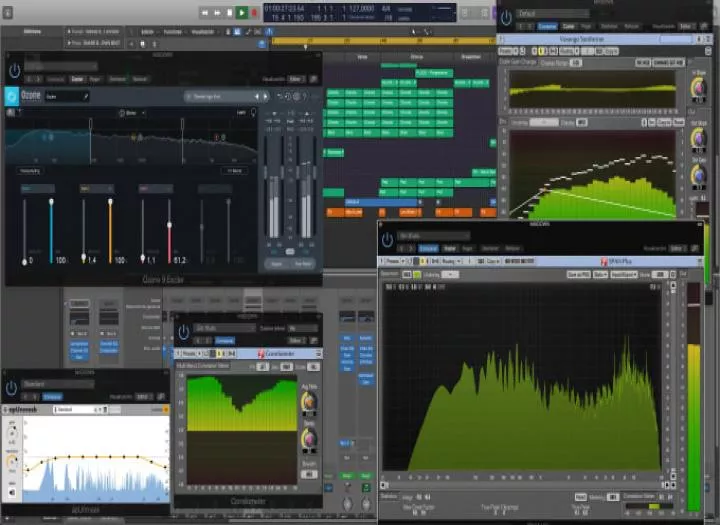720x525 pixels.
Task: Click the blue Compare button in Correlometer header
Action: [225, 340]
